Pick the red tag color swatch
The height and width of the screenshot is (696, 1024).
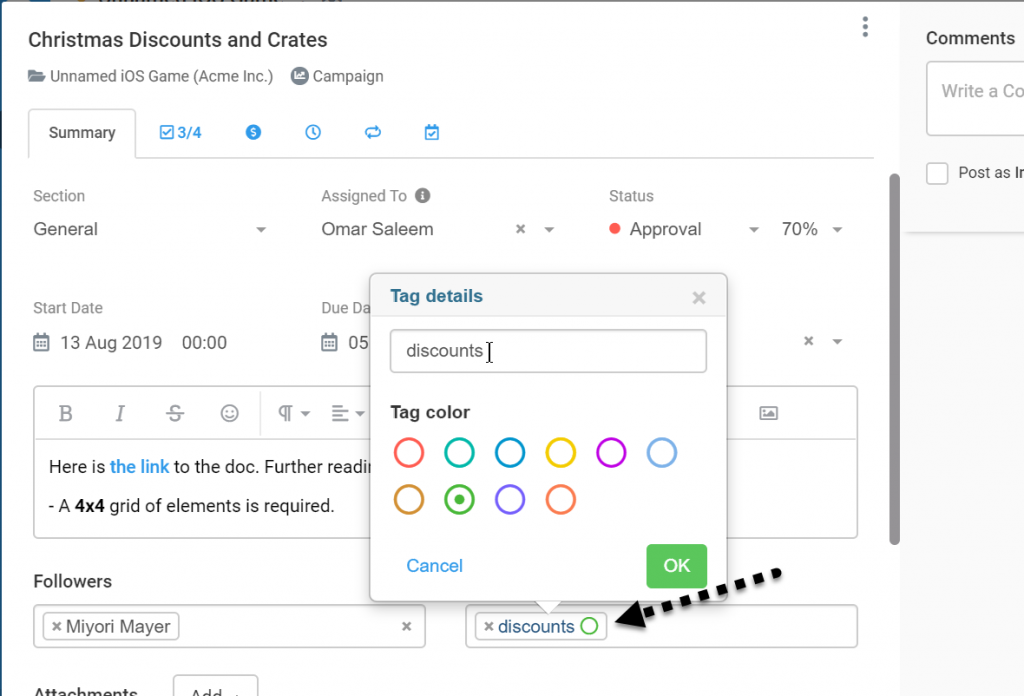pyautogui.click(x=408, y=452)
